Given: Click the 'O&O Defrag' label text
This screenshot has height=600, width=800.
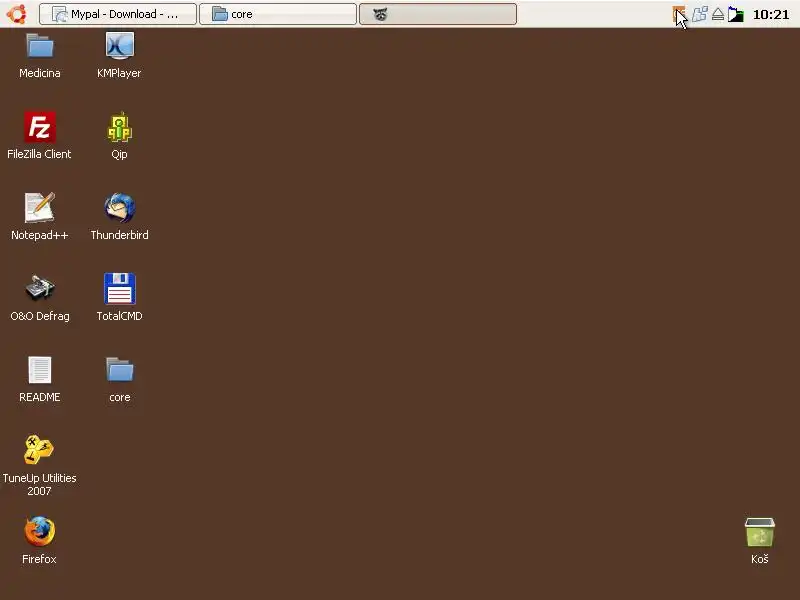Looking at the screenshot, I should pos(40,316).
